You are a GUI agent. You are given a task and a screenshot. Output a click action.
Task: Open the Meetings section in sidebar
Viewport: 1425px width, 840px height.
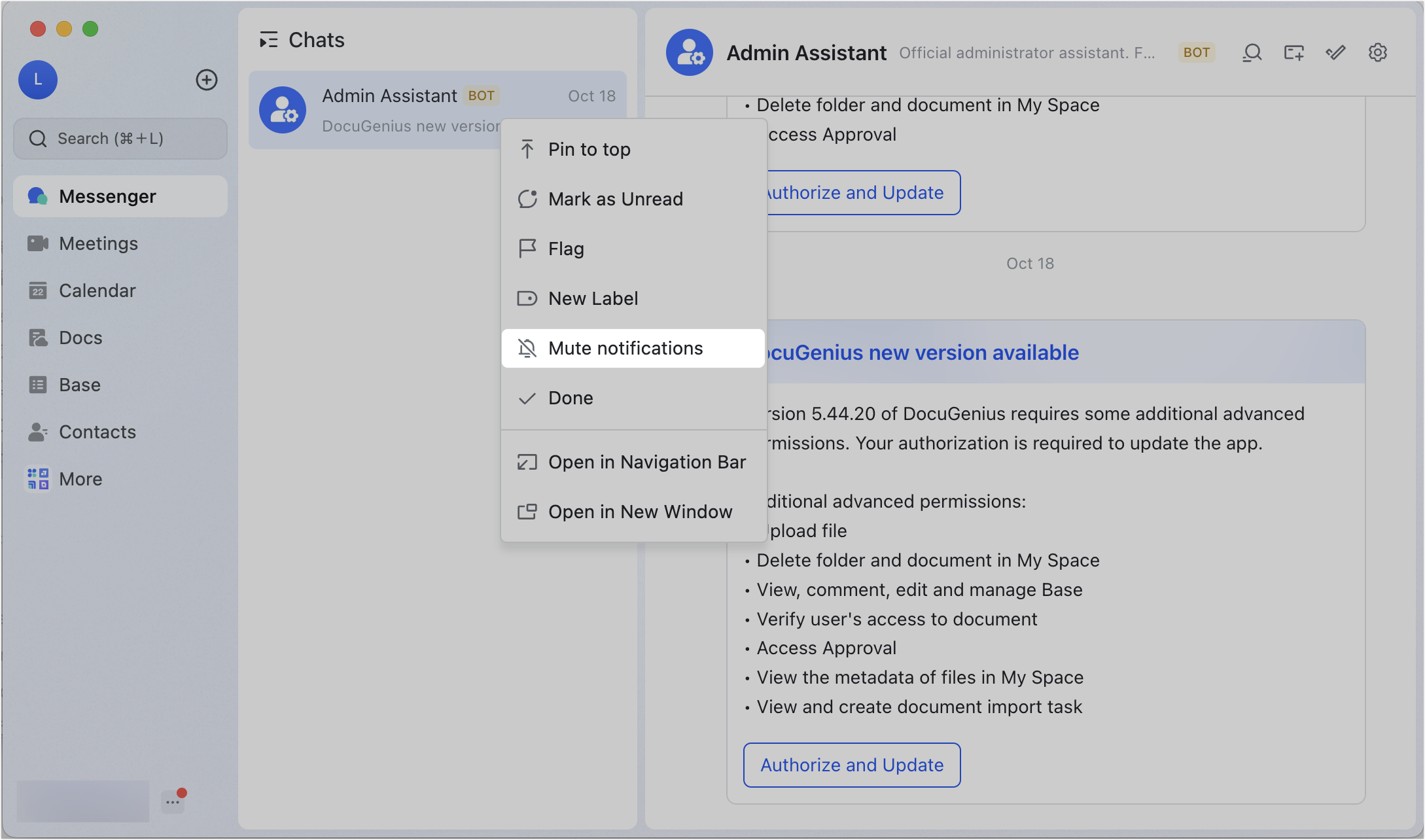(98, 243)
